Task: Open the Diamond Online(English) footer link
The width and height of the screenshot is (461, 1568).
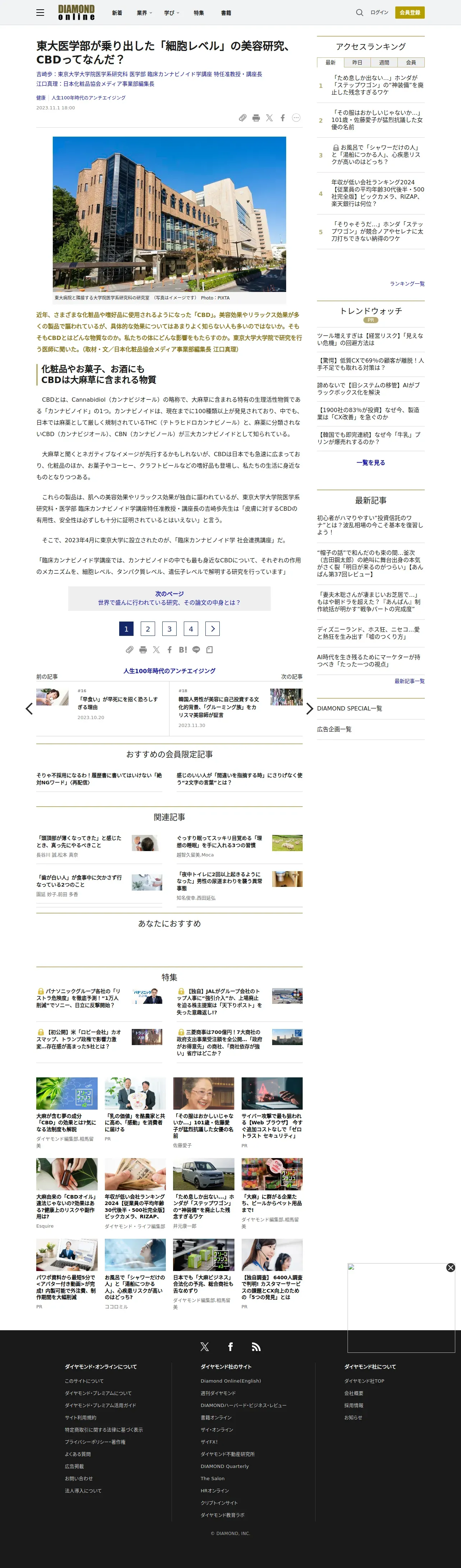Action: click(x=231, y=1381)
